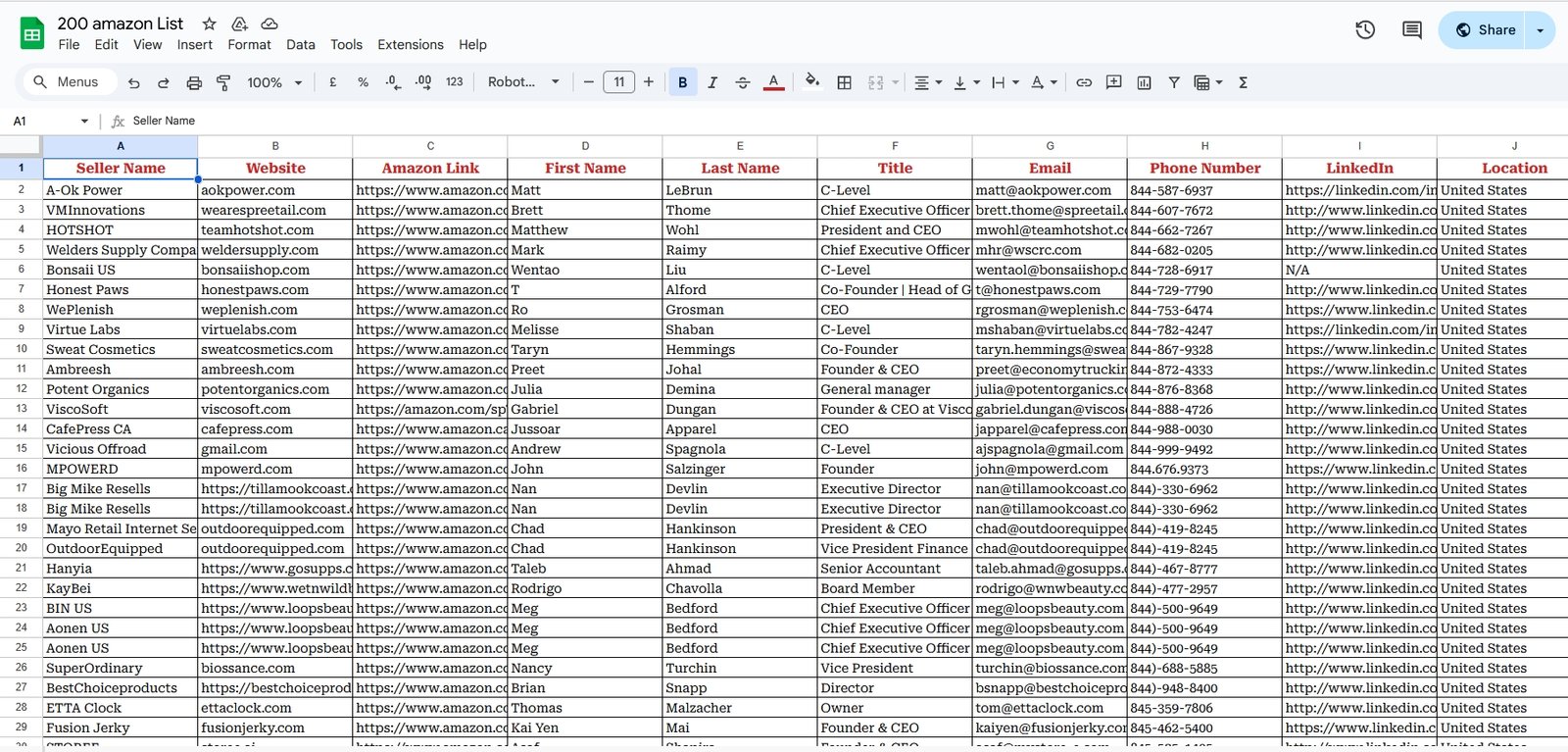Select cell containing Sweat Cosmetics
This screenshot has height=752, width=1568.
click(120, 349)
